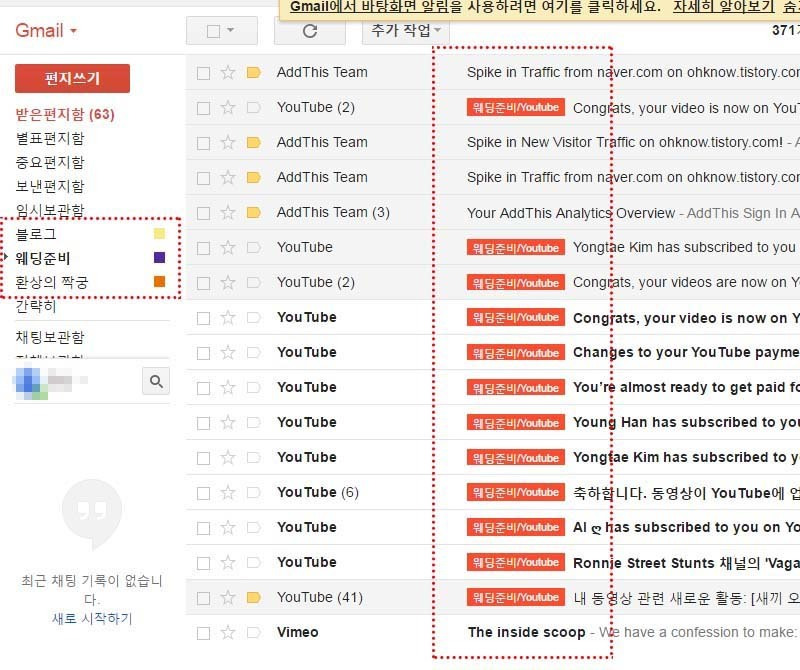
Task: Click the Hangouts speech bubble icon
Action: click(92, 513)
